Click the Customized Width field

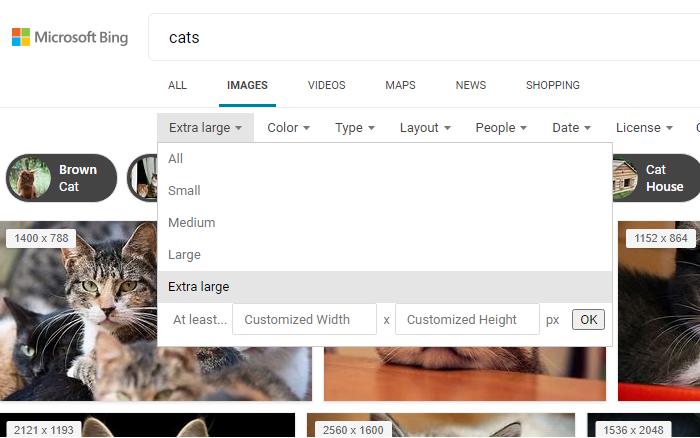tap(304, 319)
